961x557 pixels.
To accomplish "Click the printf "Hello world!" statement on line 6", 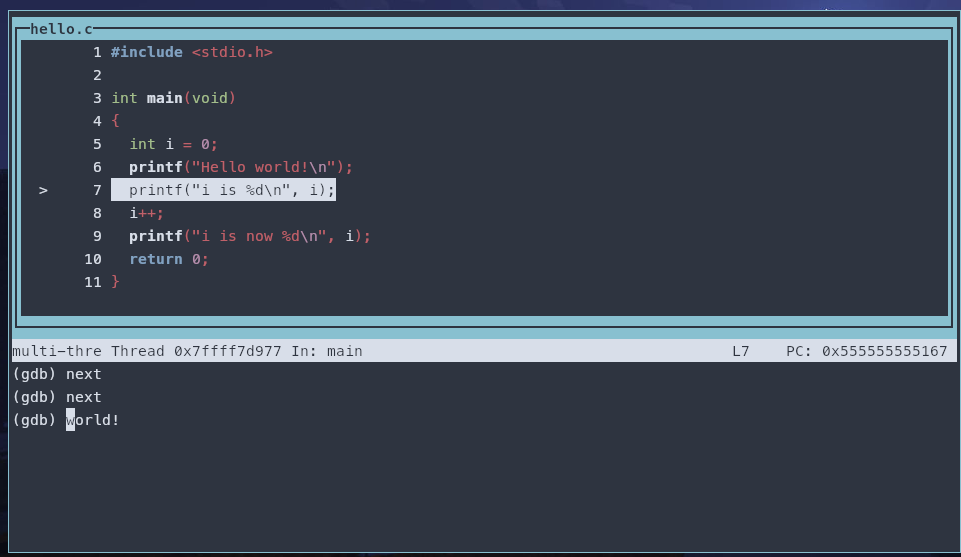I will (x=241, y=167).
